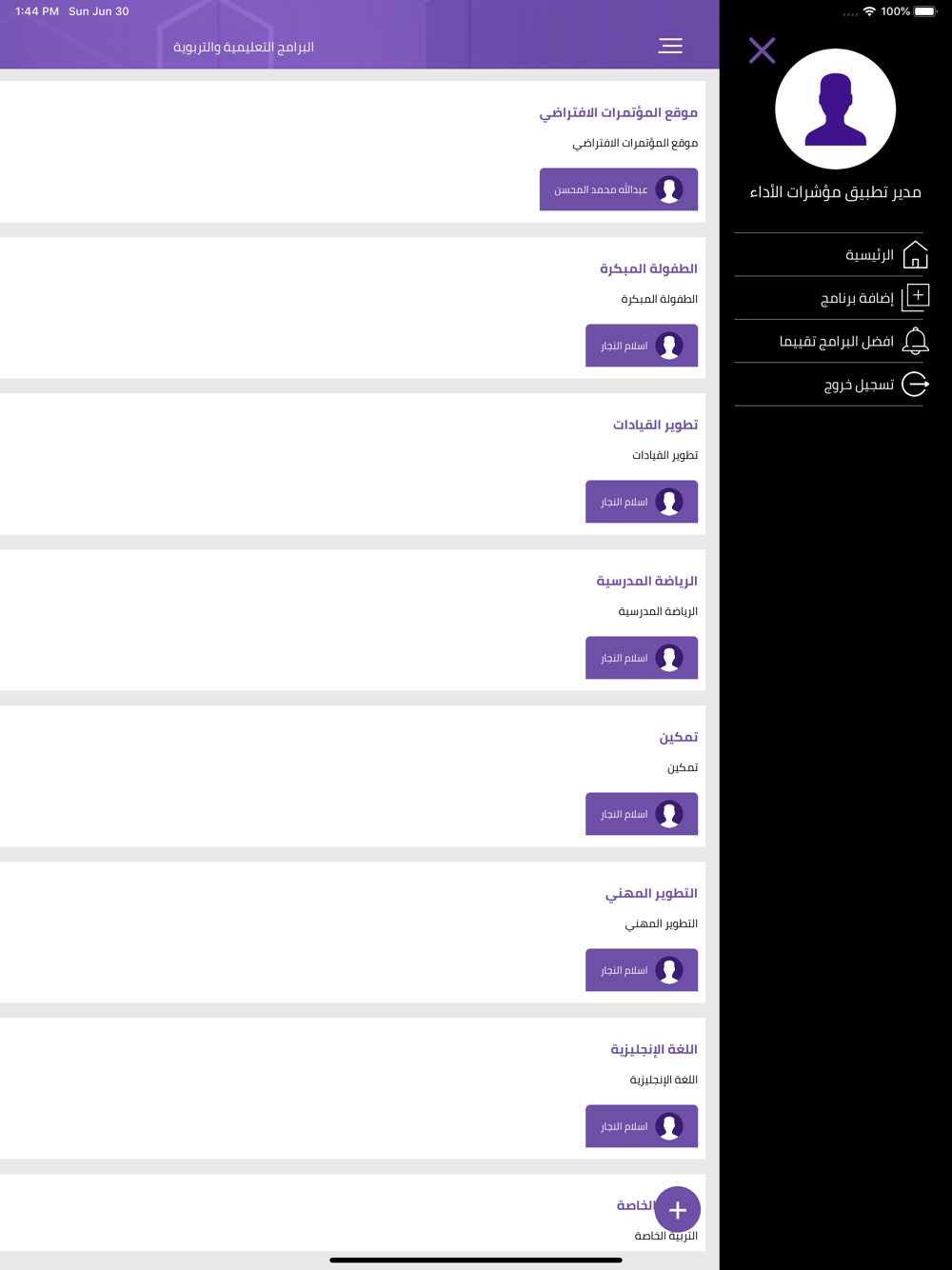Screen dimensions: 952x1270
Task: Select افضل البرامج تقييما menu entry
Action: tap(828, 341)
